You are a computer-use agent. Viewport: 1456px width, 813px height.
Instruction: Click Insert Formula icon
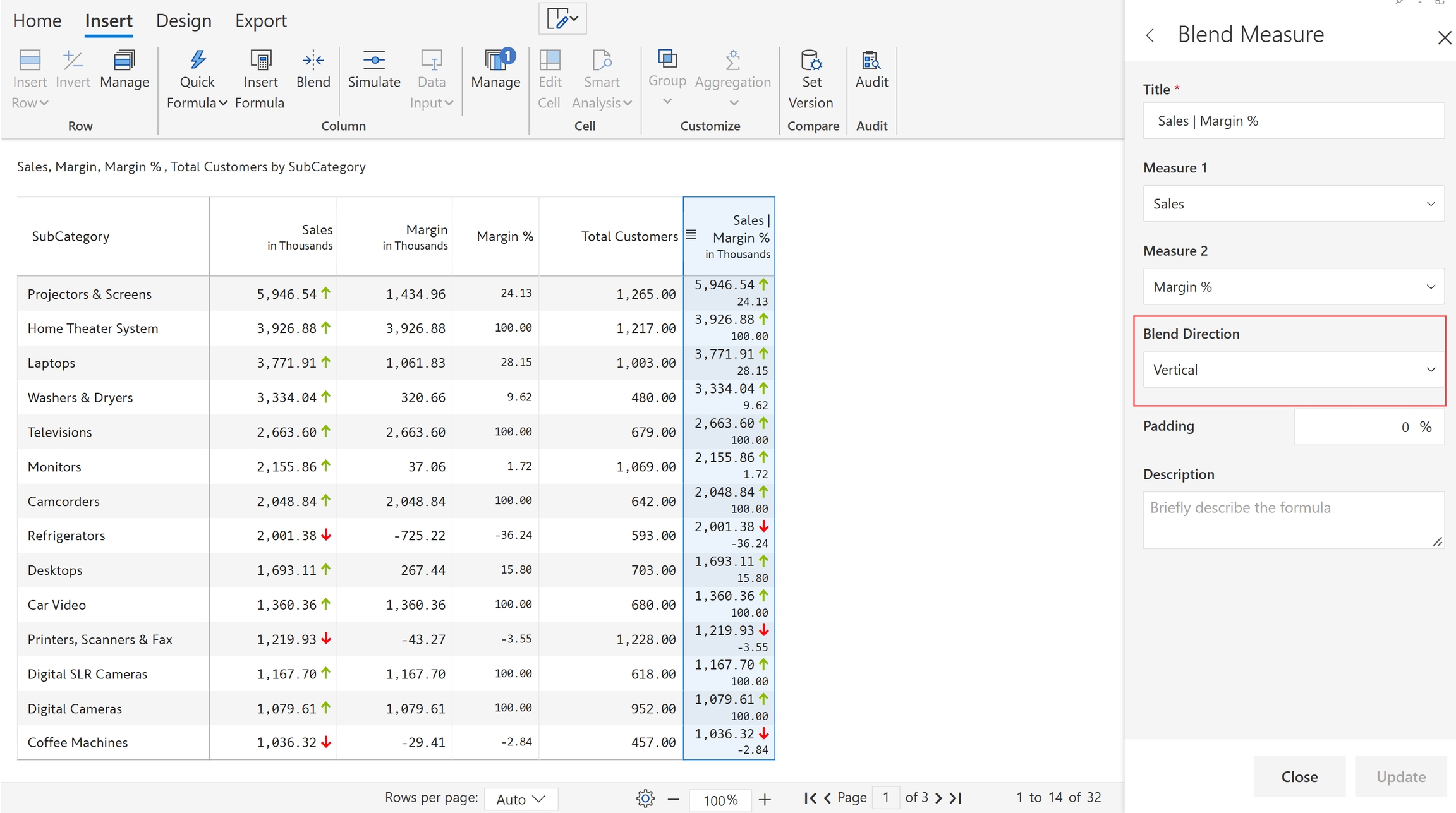260,61
